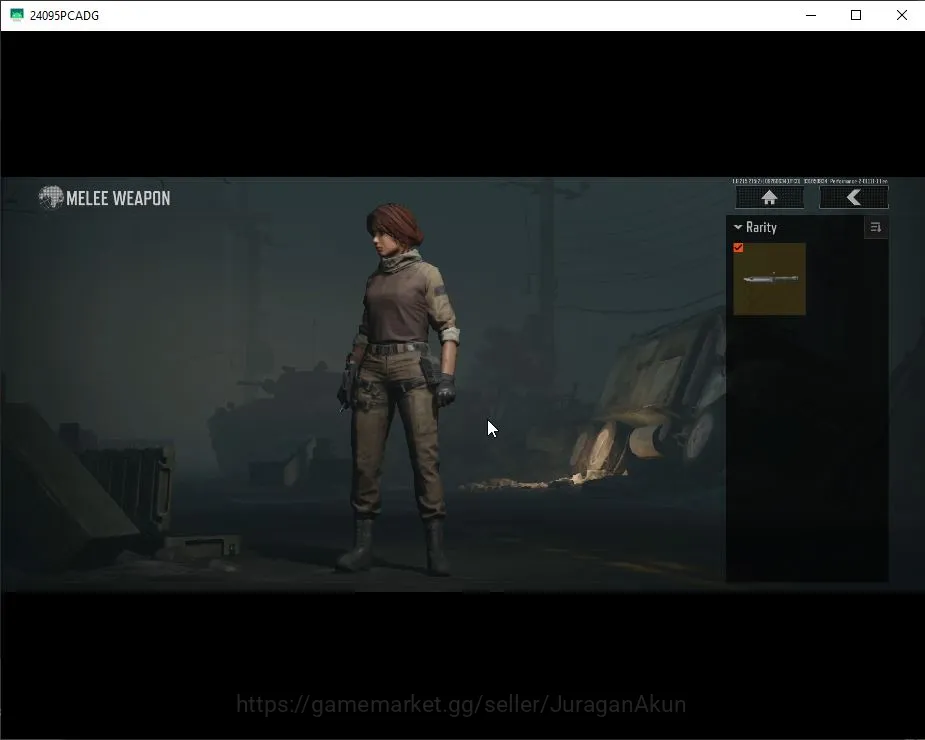Click the female character model preview
This screenshot has height=740, width=925.
click(397, 389)
